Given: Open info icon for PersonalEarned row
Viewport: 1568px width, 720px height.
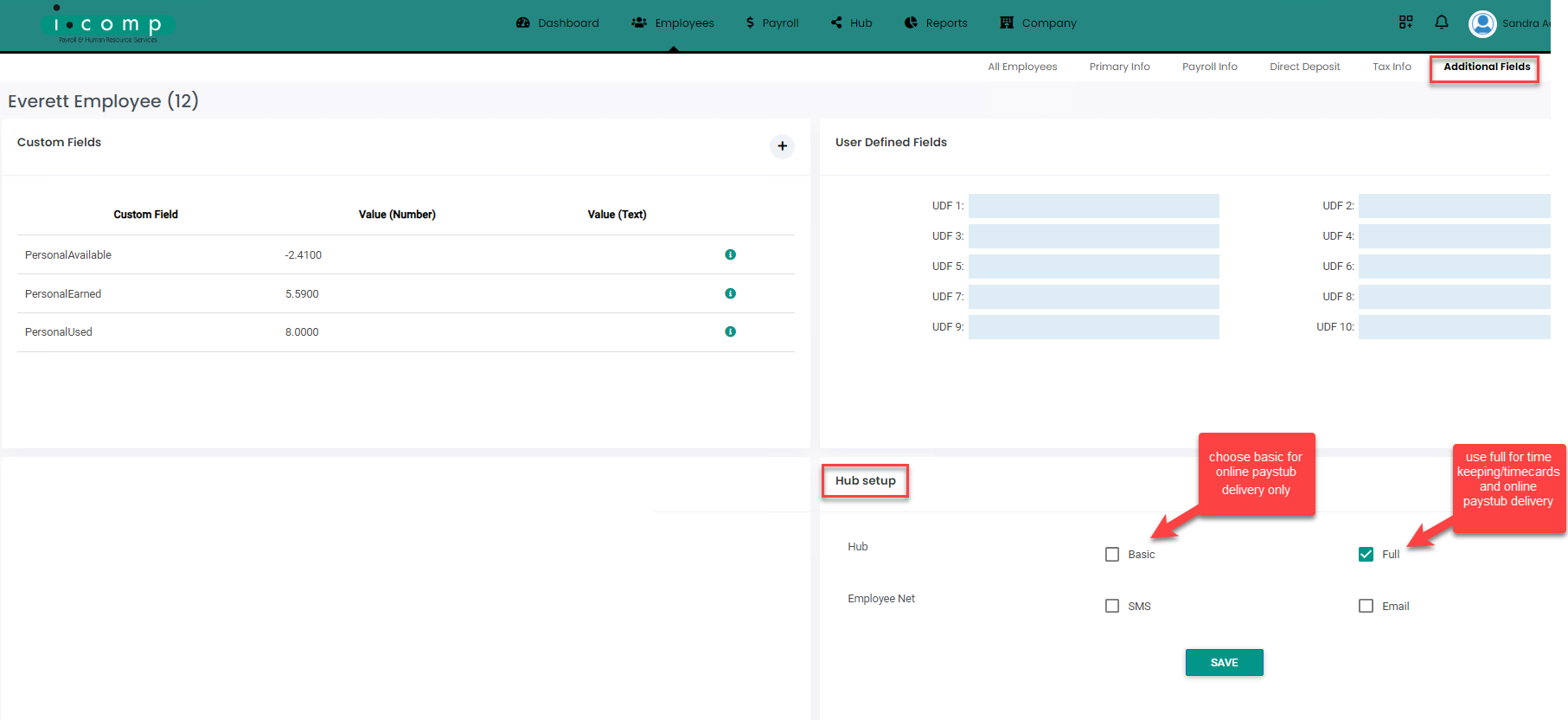Looking at the screenshot, I should (x=730, y=293).
